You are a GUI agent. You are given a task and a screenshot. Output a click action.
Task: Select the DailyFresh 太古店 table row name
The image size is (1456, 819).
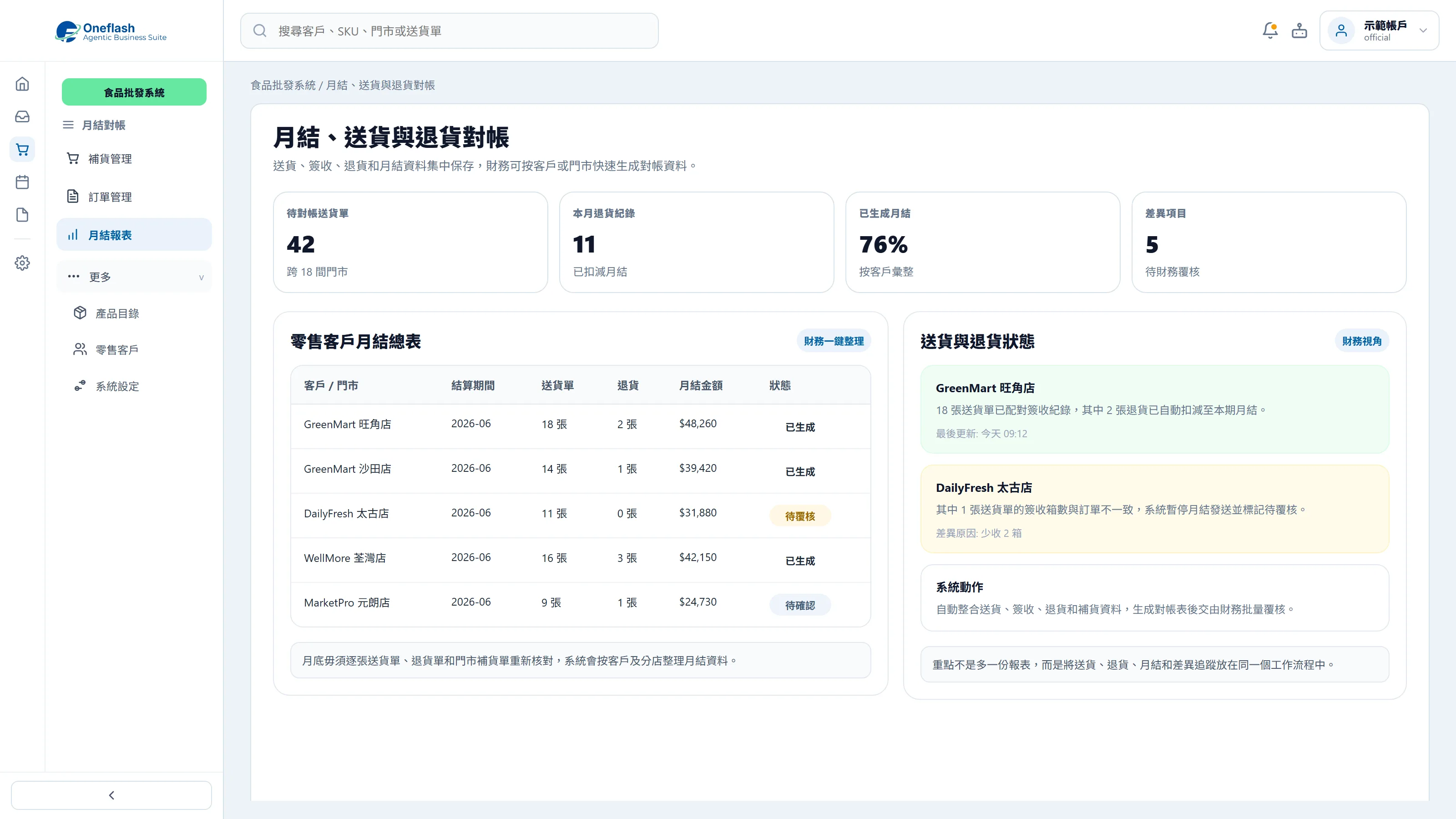pyautogui.click(x=346, y=513)
